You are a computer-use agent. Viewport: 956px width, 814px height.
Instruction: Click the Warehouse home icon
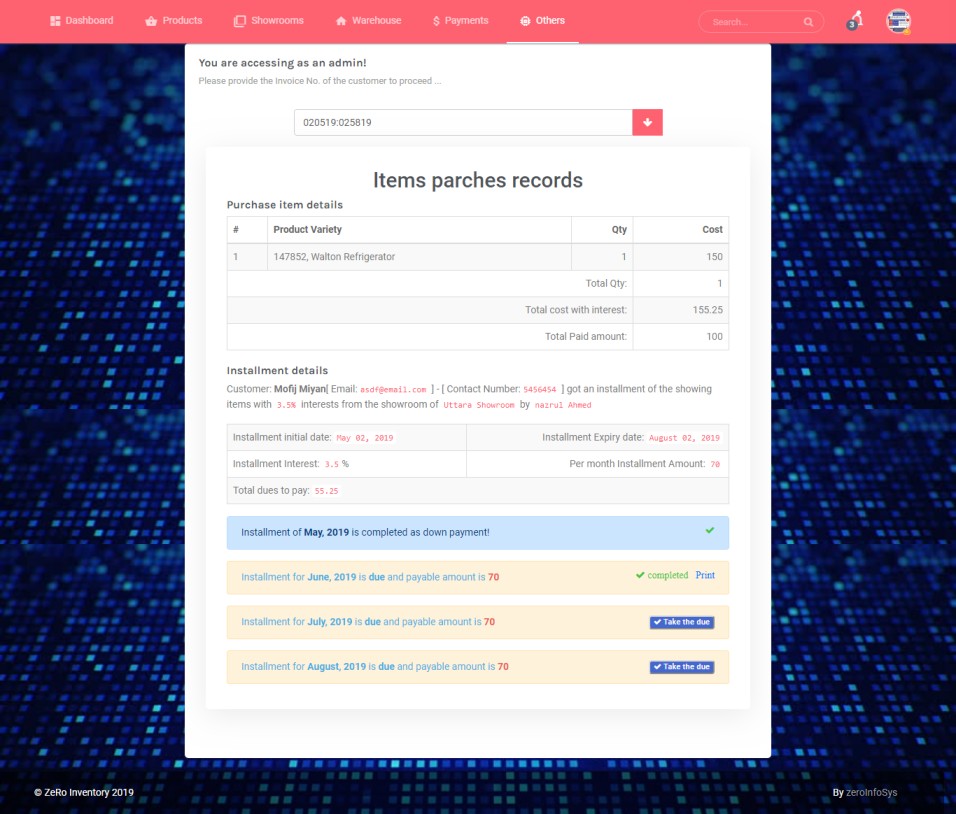point(341,21)
